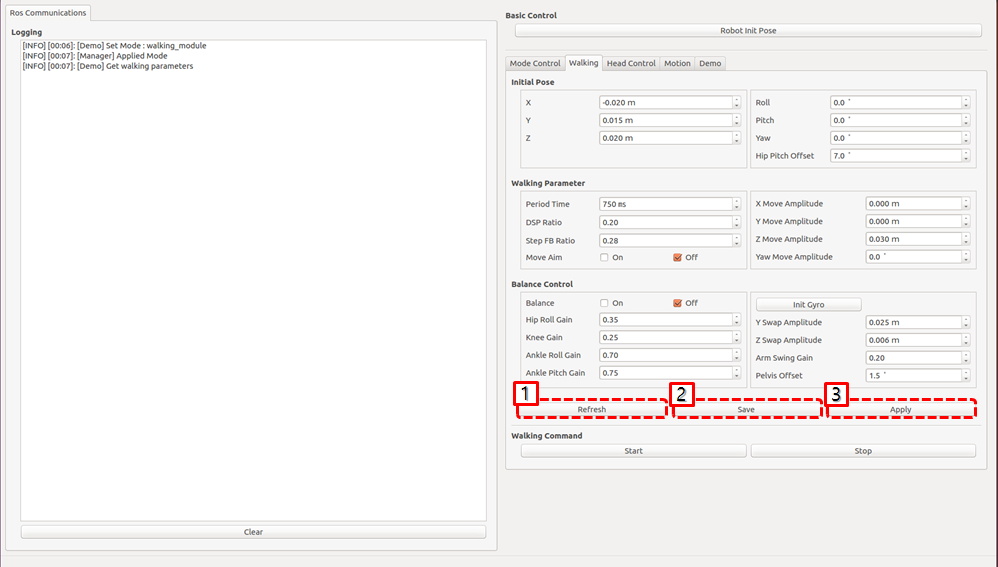Adjust the Pitch value stepper

pyautogui.click(x=966, y=120)
